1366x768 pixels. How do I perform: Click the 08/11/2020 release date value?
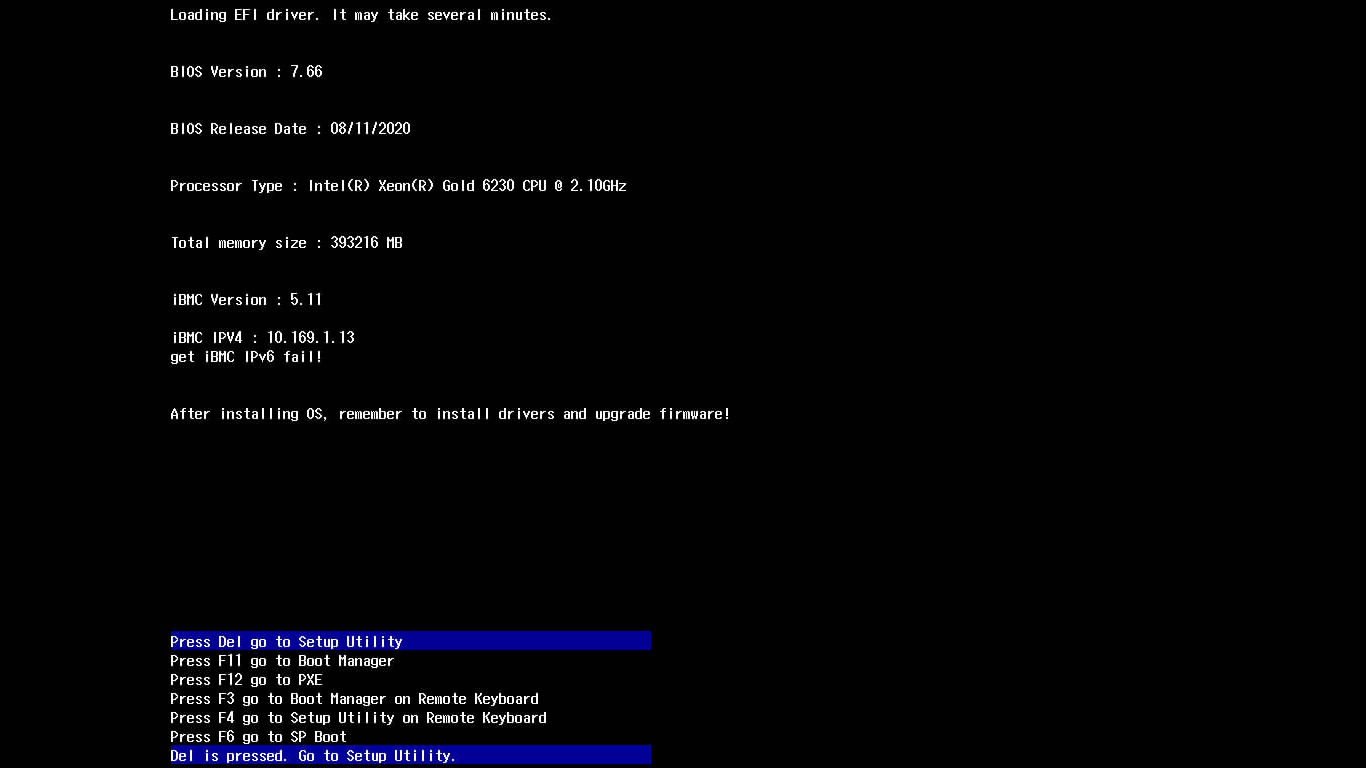tap(370, 129)
